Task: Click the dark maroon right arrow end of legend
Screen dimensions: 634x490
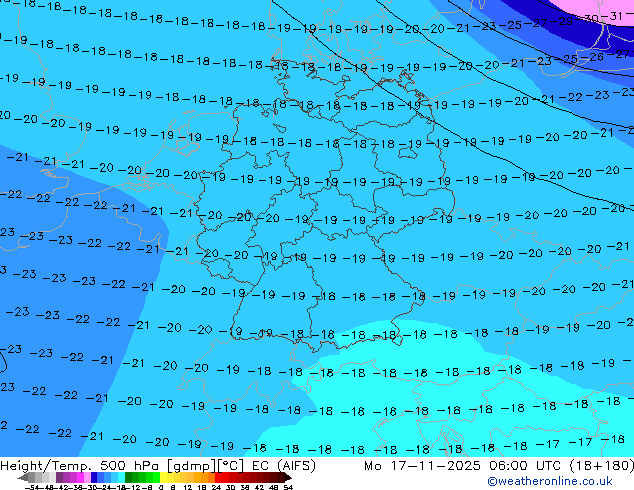Action: (288, 478)
